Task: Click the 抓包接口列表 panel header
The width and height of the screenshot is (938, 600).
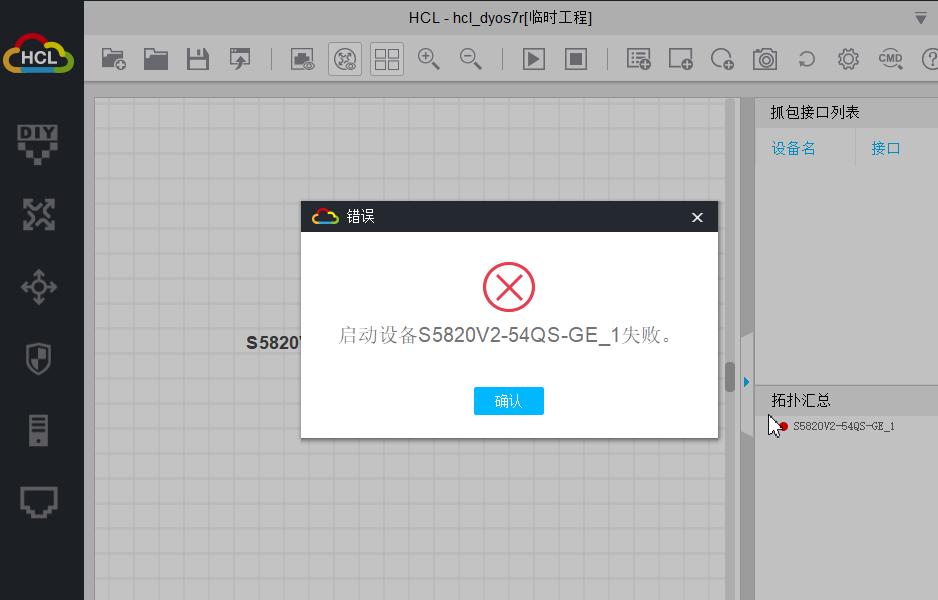Action: pyautogui.click(x=815, y=112)
